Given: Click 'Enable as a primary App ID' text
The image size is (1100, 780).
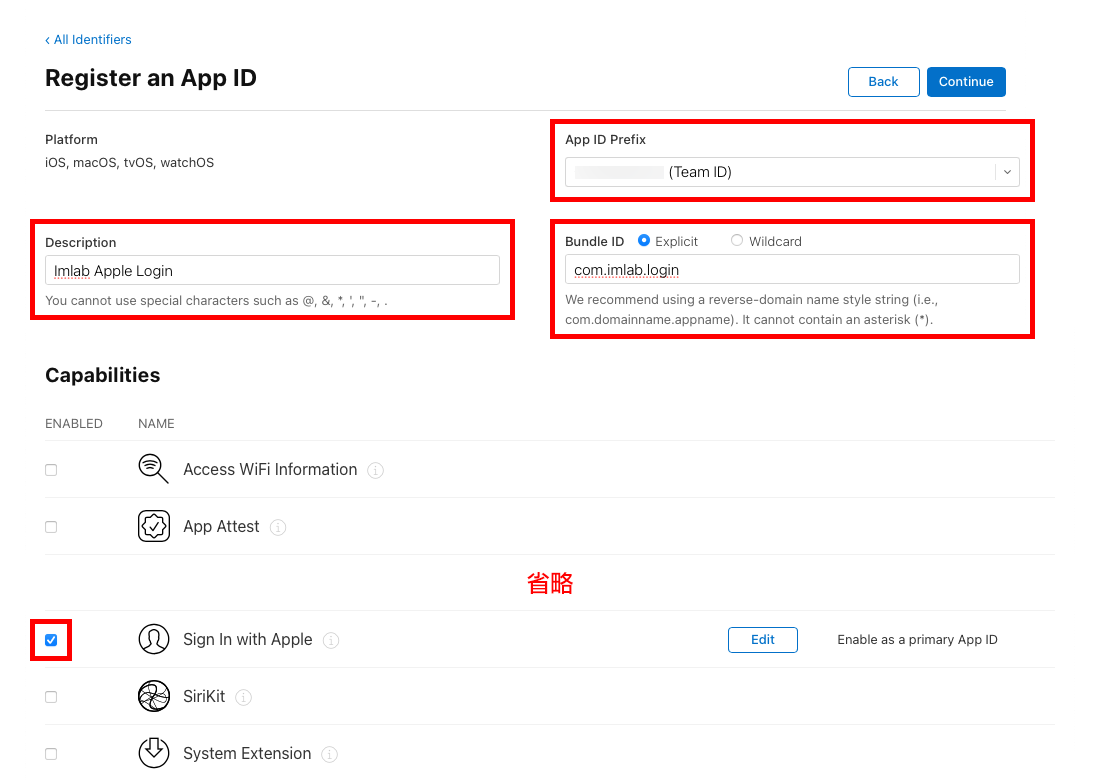Looking at the screenshot, I should point(917,640).
